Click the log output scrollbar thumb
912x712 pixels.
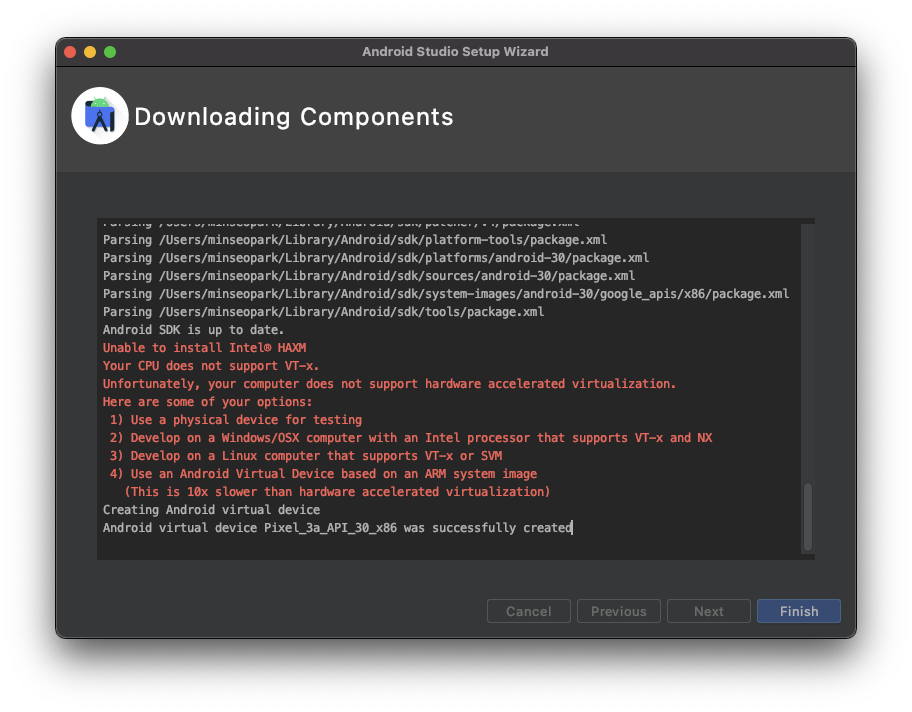click(x=807, y=516)
